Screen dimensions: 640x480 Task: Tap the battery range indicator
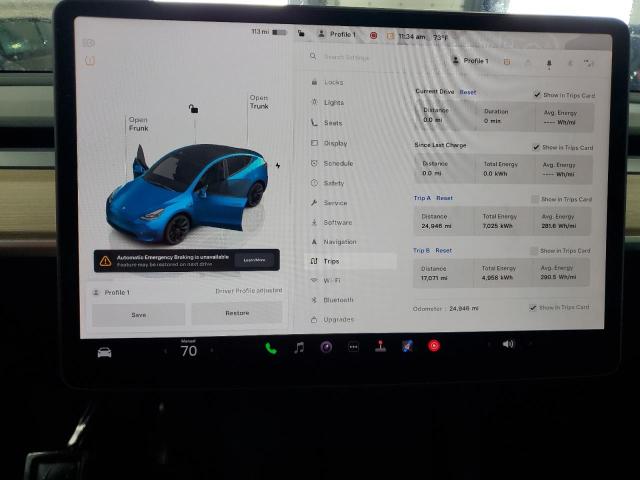(x=269, y=32)
